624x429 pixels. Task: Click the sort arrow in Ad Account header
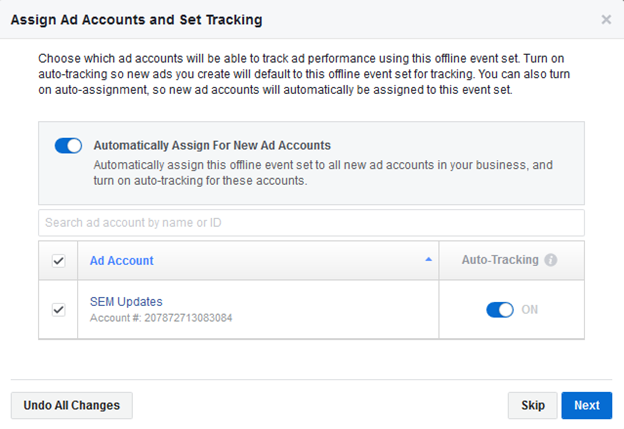point(429,260)
